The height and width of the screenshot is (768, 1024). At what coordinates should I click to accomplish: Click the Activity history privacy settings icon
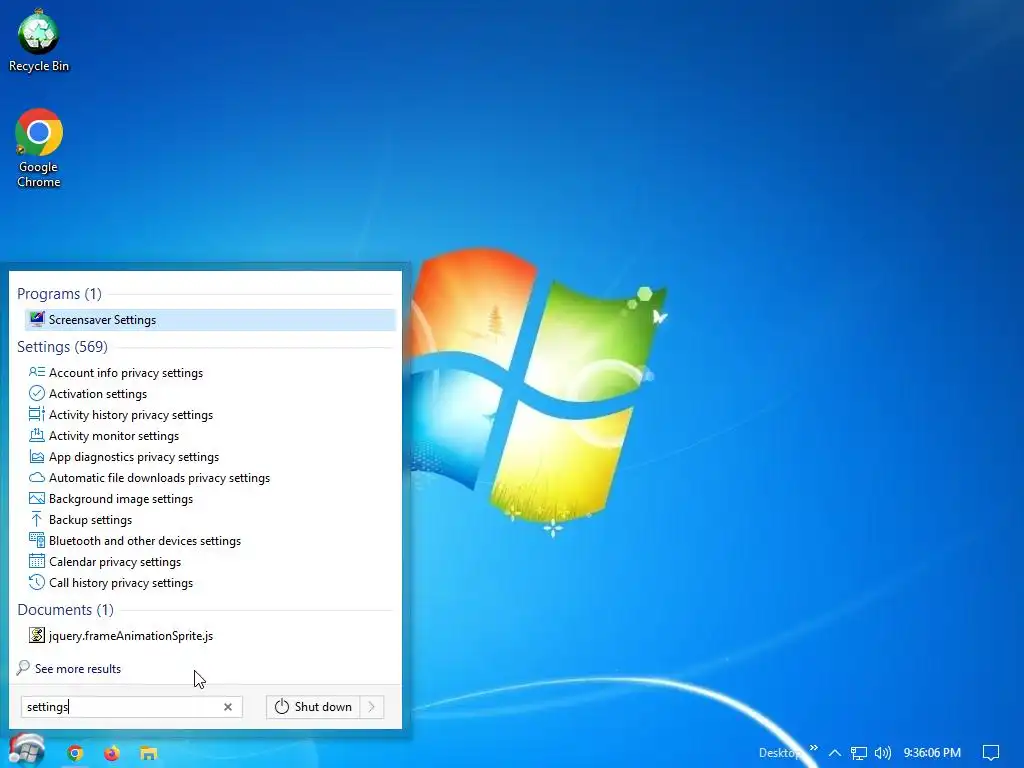[x=37, y=414]
